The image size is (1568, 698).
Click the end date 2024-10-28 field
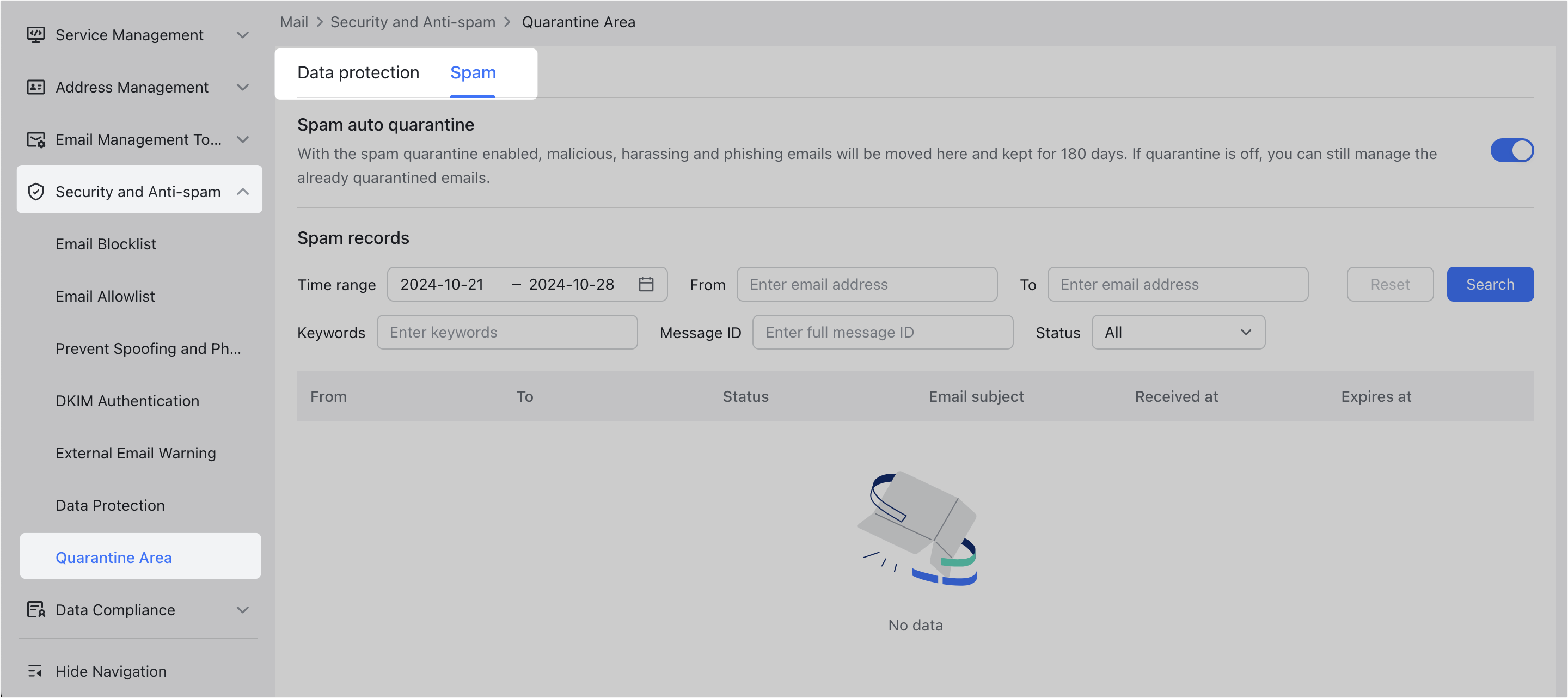tap(571, 284)
